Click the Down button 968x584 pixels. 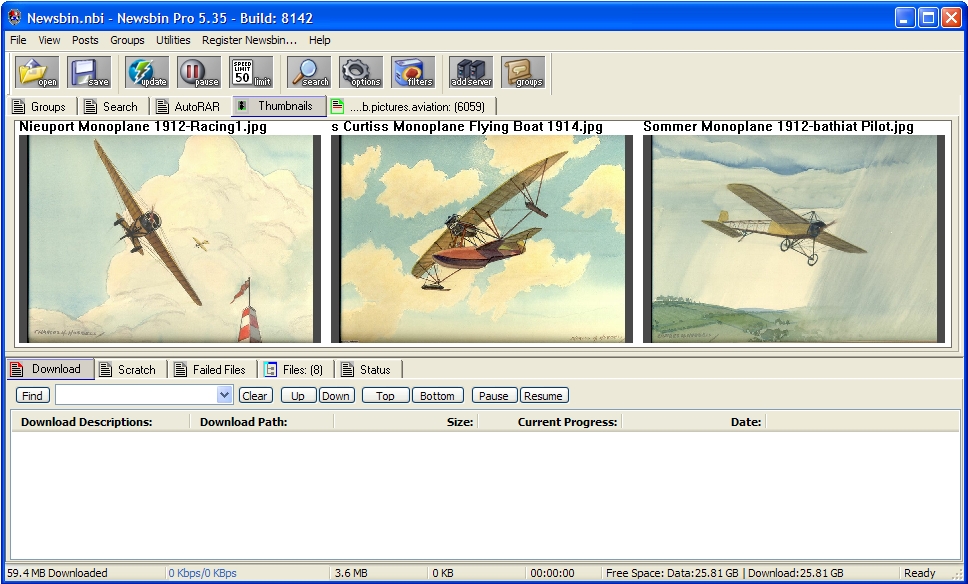point(336,396)
